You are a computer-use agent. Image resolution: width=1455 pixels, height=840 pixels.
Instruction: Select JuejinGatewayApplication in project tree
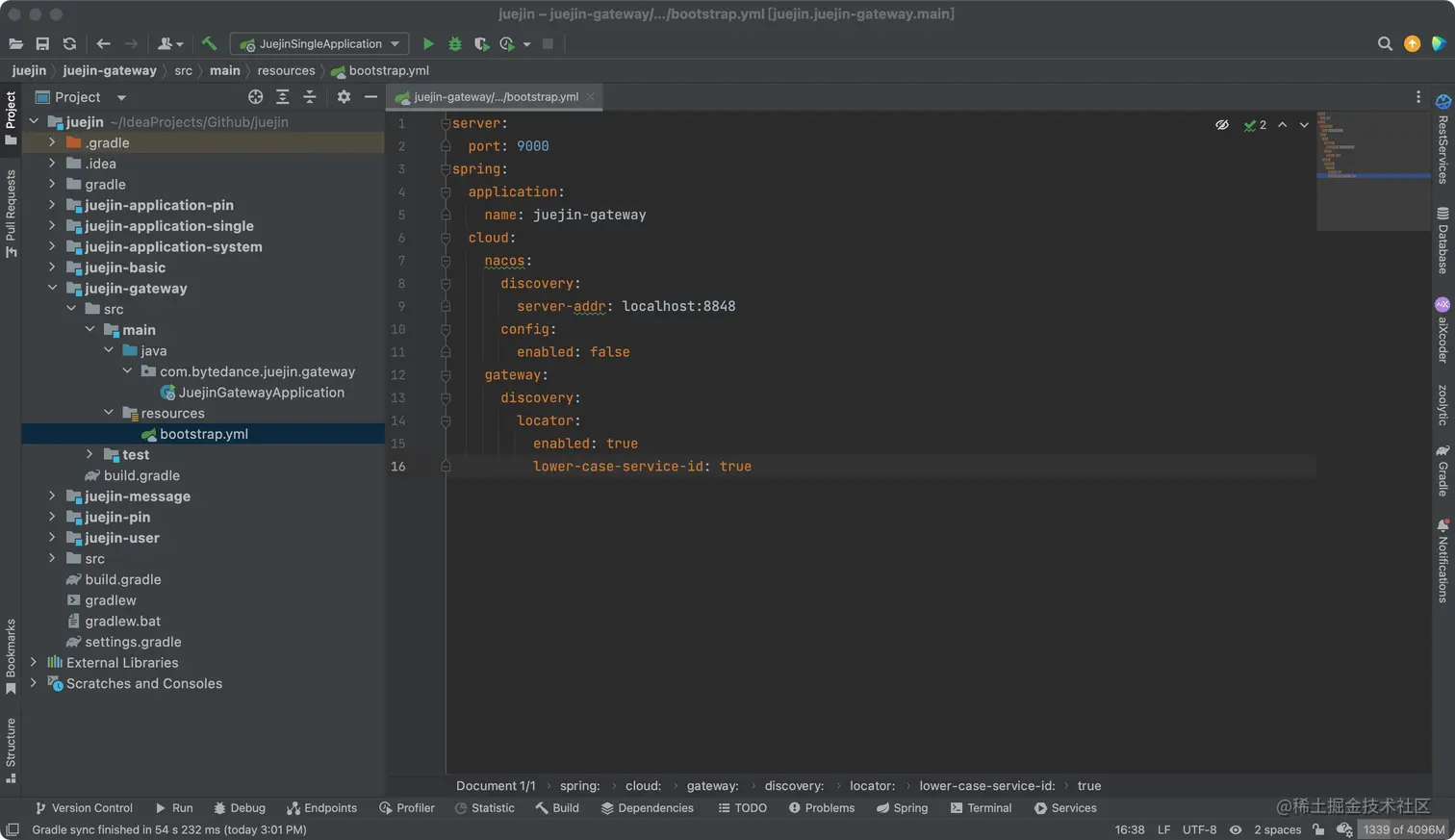click(261, 393)
